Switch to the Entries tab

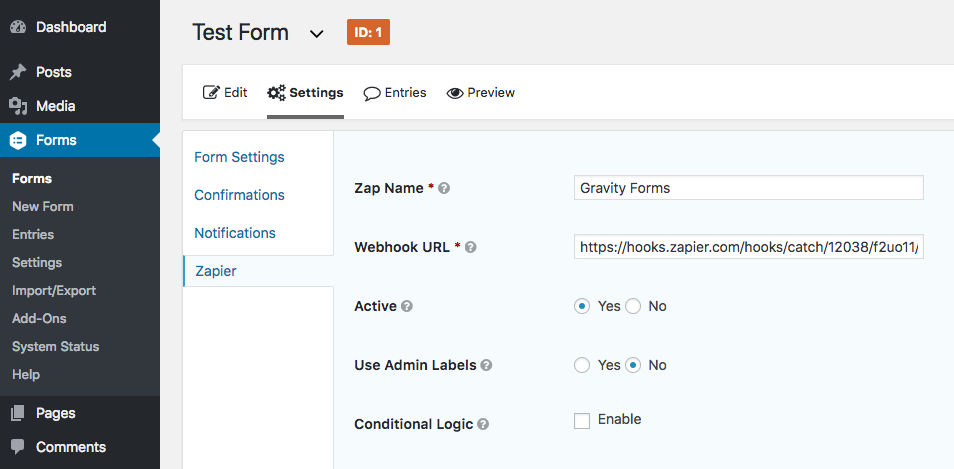point(395,93)
